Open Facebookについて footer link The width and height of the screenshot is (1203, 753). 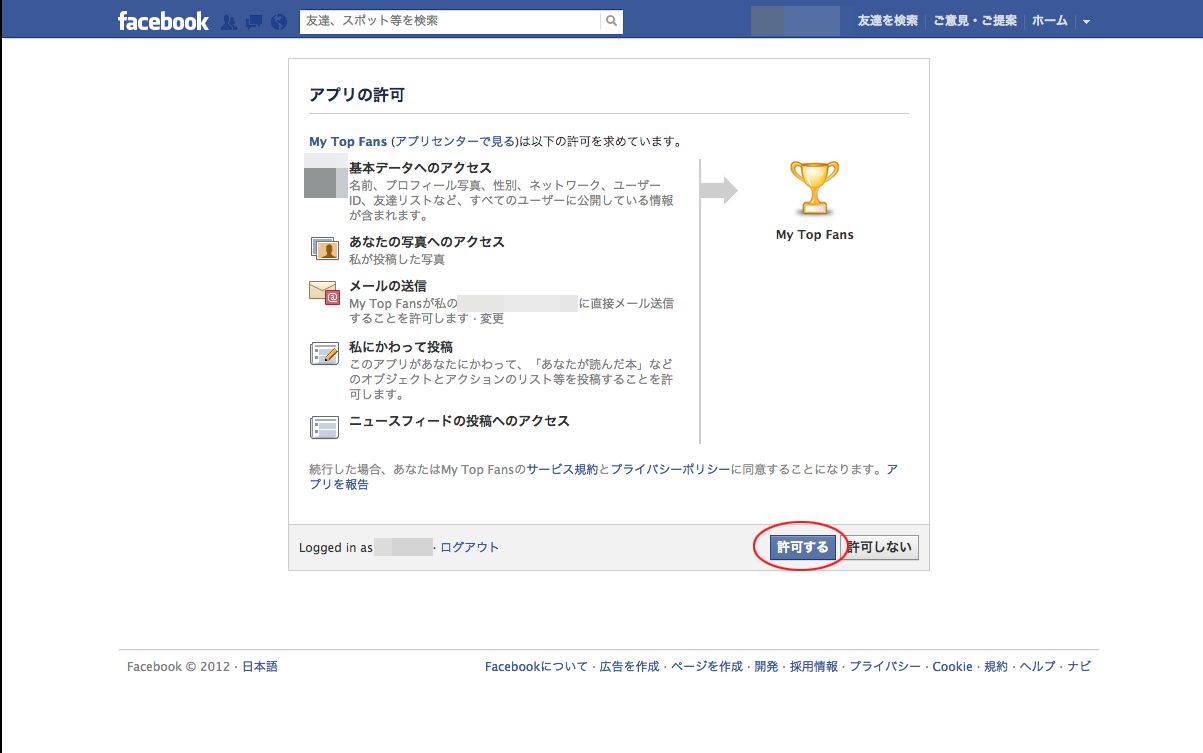point(536,667)
